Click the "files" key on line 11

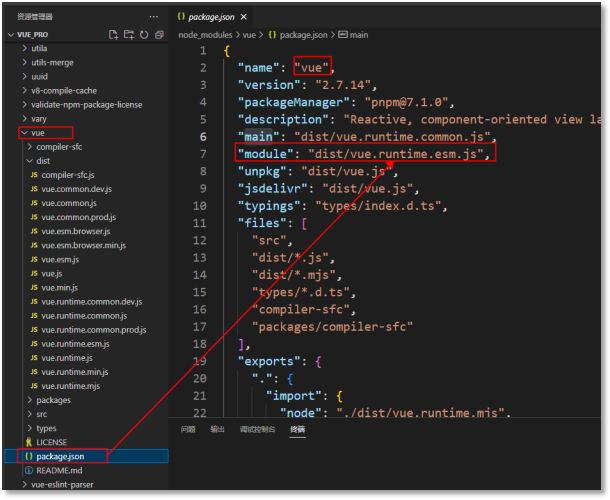(261, 223)
